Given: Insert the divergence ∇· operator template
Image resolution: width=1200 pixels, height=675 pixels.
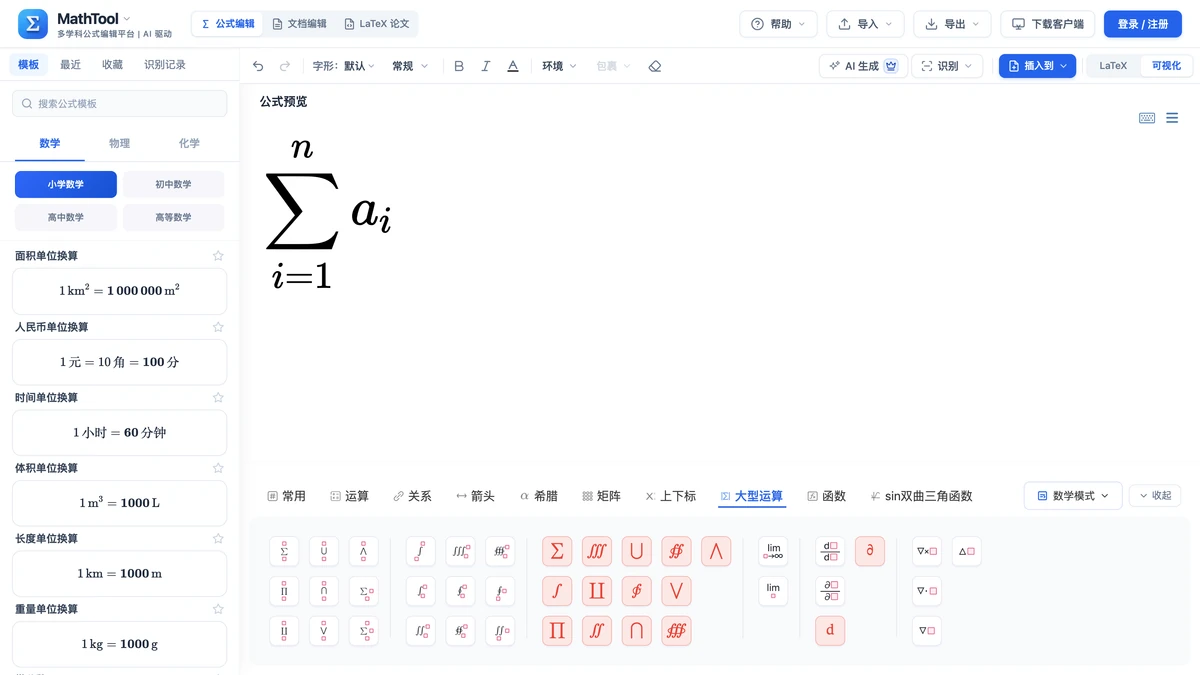Looking at the screenshot, I should [927, 591].
